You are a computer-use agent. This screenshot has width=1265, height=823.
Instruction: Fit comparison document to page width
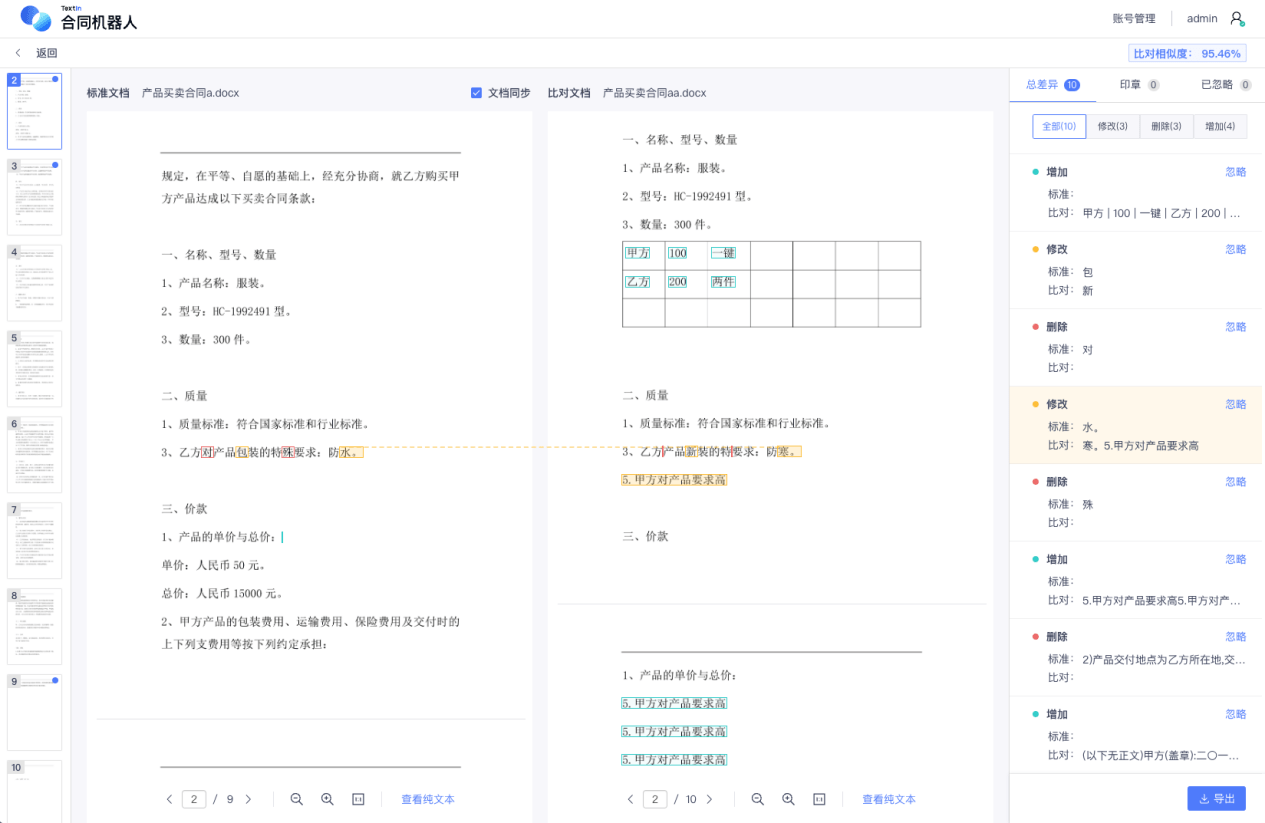tap(819, 799)
